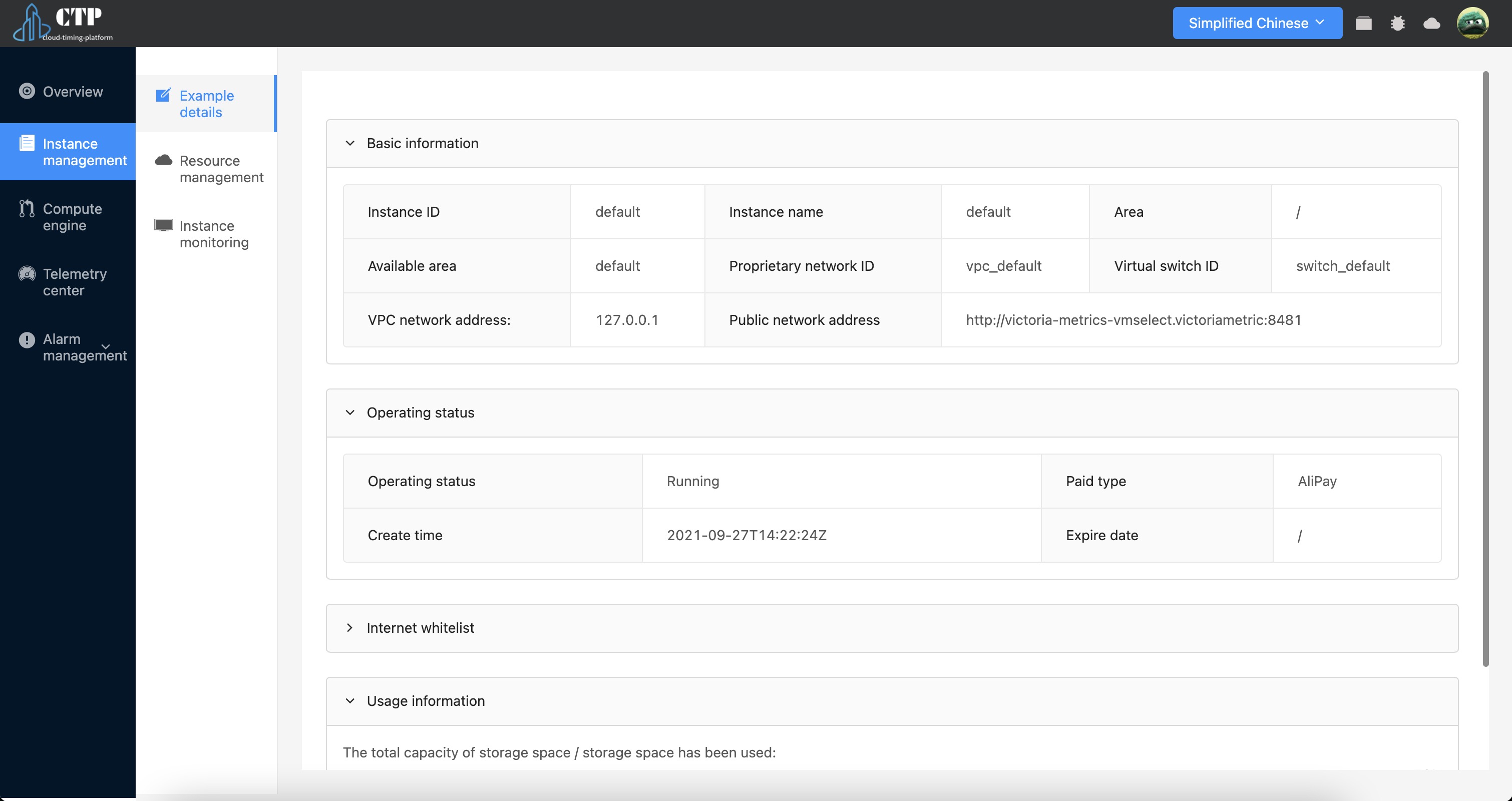
Task: Click the Instance management document icon
Action: 27,143
